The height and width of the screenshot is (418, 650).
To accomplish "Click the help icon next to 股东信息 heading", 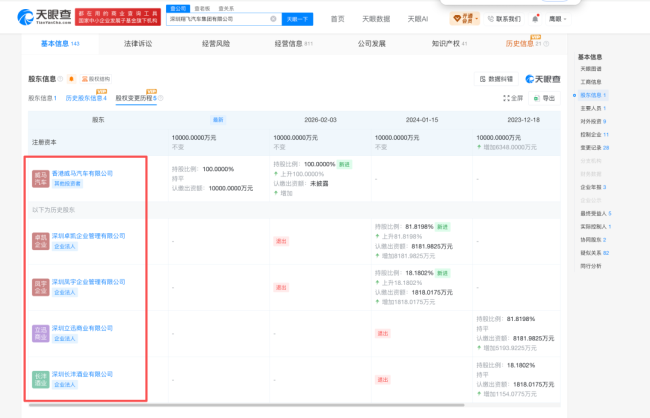I will click(60, 79).
